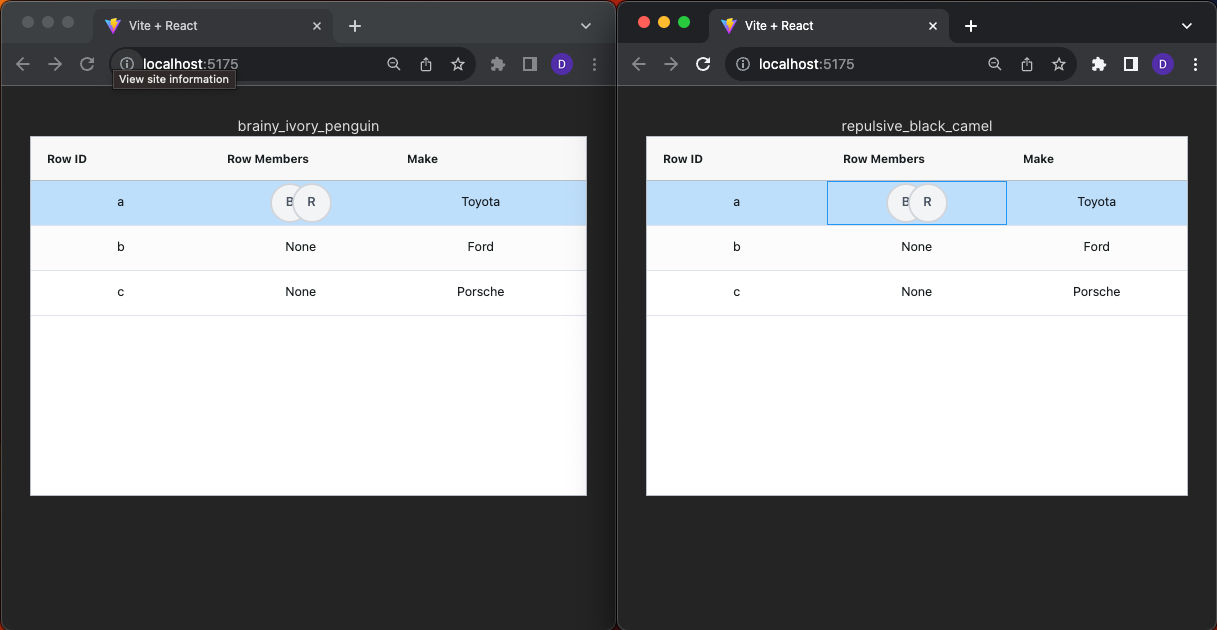Select row ID 'b' cell in brainy_ivory_penguin table

(x=121, y=248)
